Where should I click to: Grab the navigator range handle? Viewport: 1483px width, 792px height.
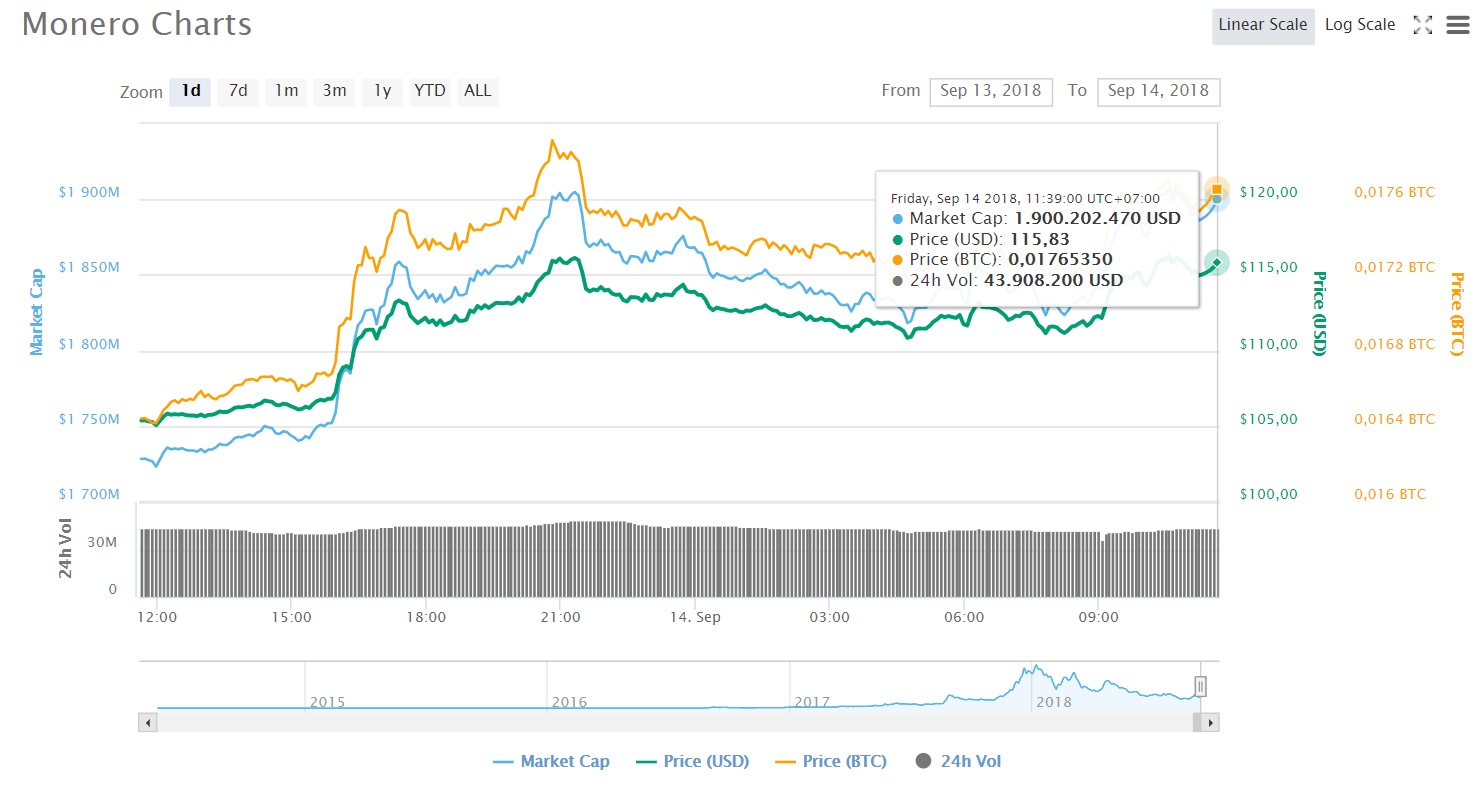coord(1201,686)
